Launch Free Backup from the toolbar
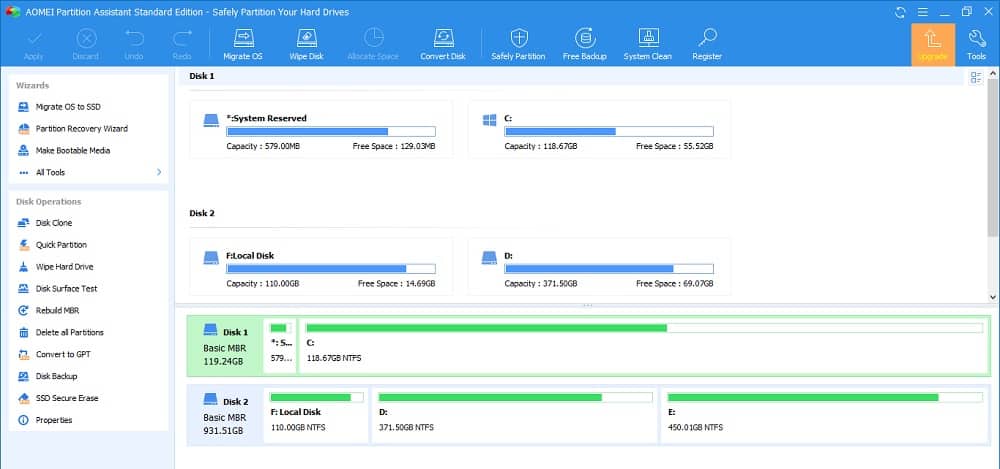The width and height of the screenshot is (1000, 469). point(584,43)
